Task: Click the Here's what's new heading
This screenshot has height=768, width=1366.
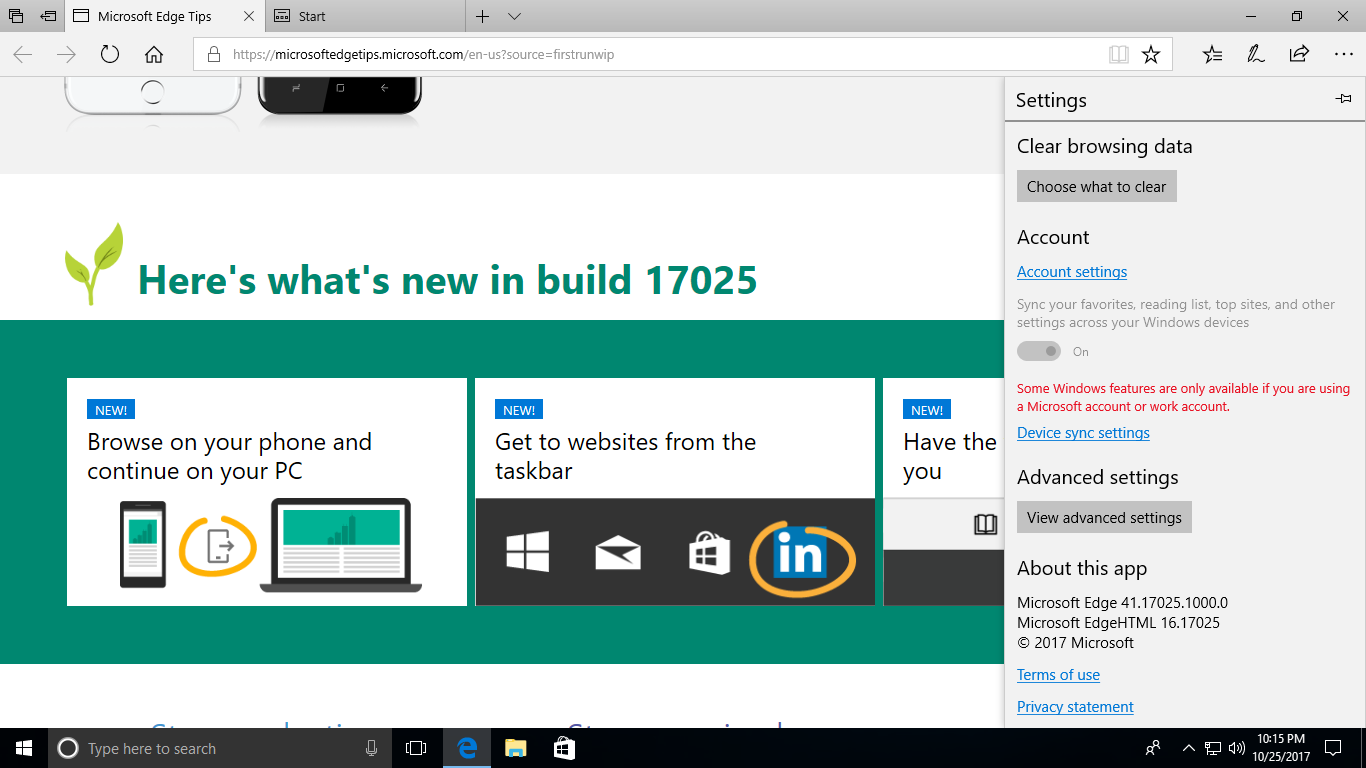Action: 447,280
